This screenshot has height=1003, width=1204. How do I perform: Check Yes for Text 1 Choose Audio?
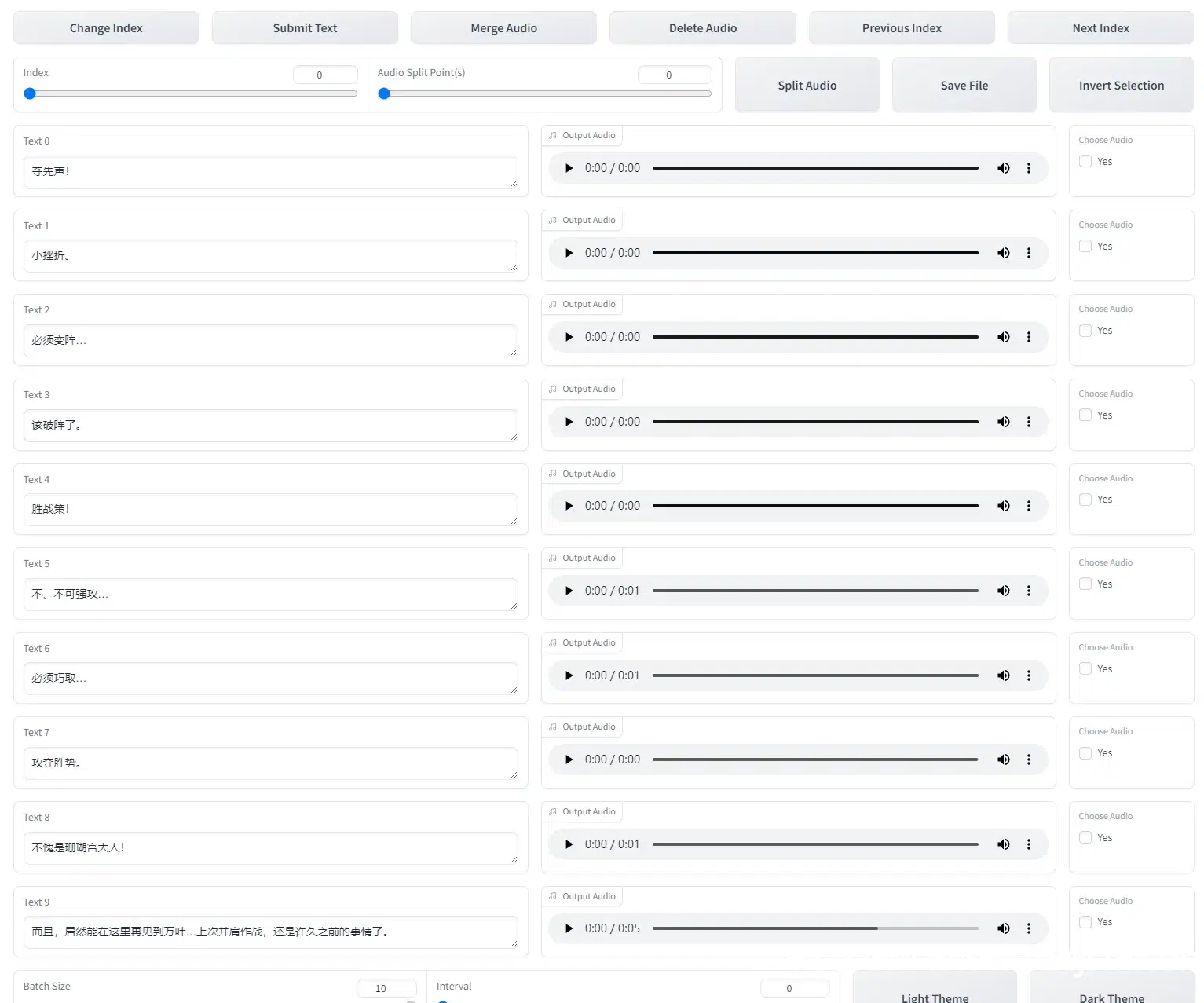pos(1085,247)
